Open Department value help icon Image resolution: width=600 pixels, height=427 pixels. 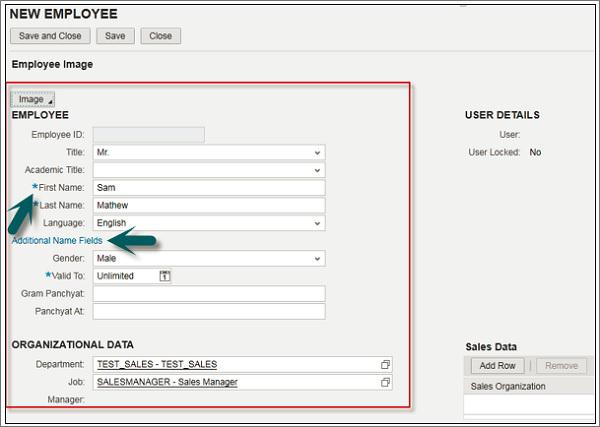(385, 365)
